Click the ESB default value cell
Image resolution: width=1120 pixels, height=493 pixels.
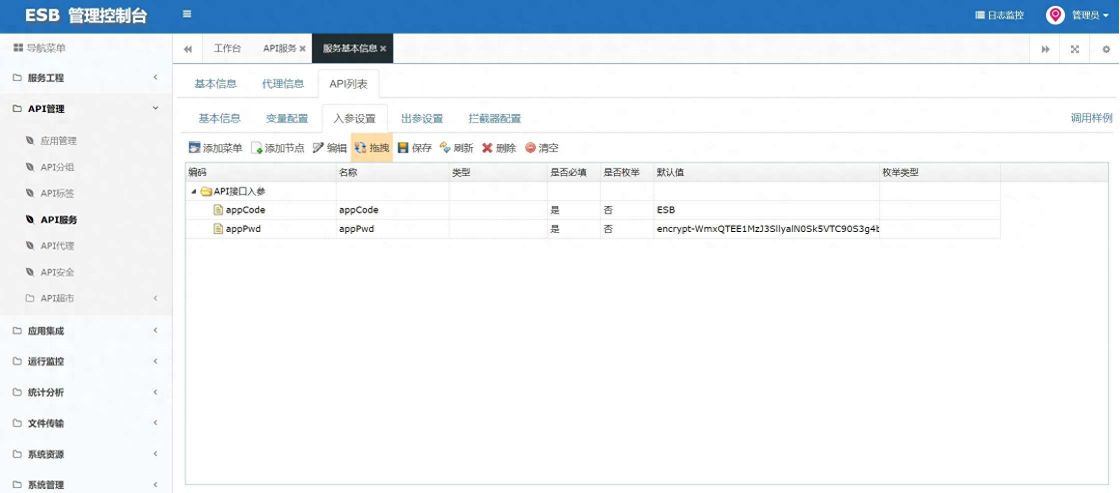click(766, 210)
